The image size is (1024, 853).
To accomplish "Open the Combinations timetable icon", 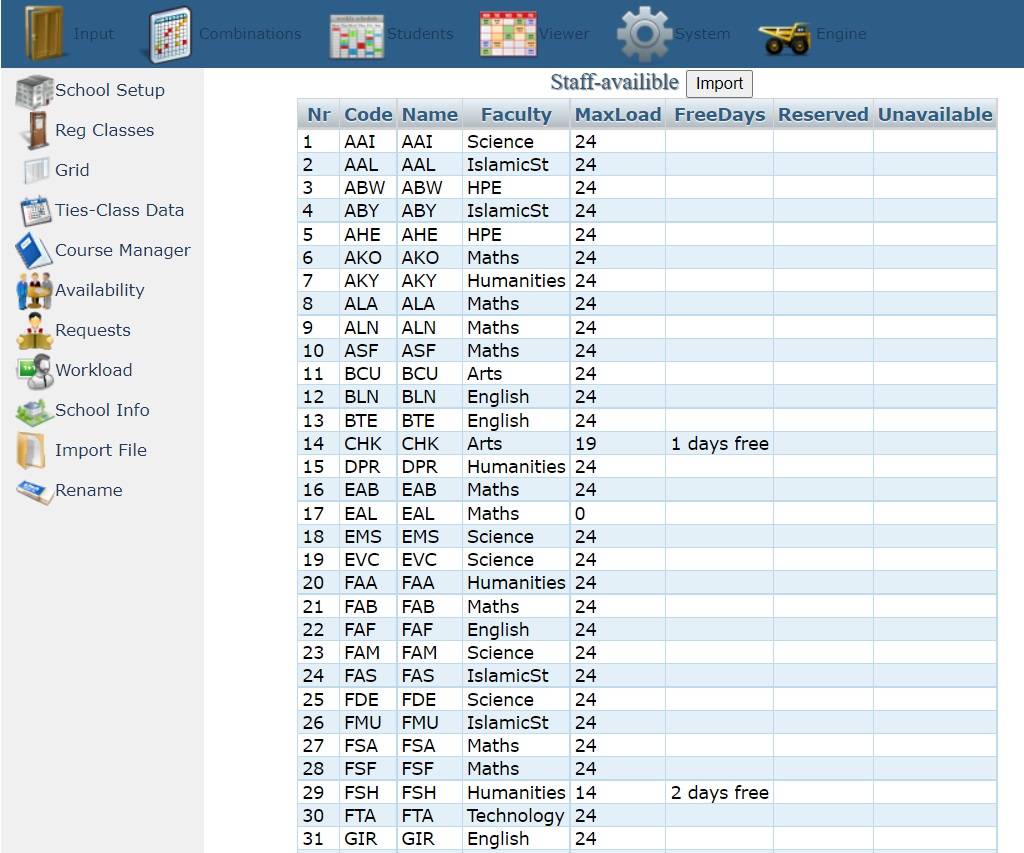I will click(x=170, y=33).
